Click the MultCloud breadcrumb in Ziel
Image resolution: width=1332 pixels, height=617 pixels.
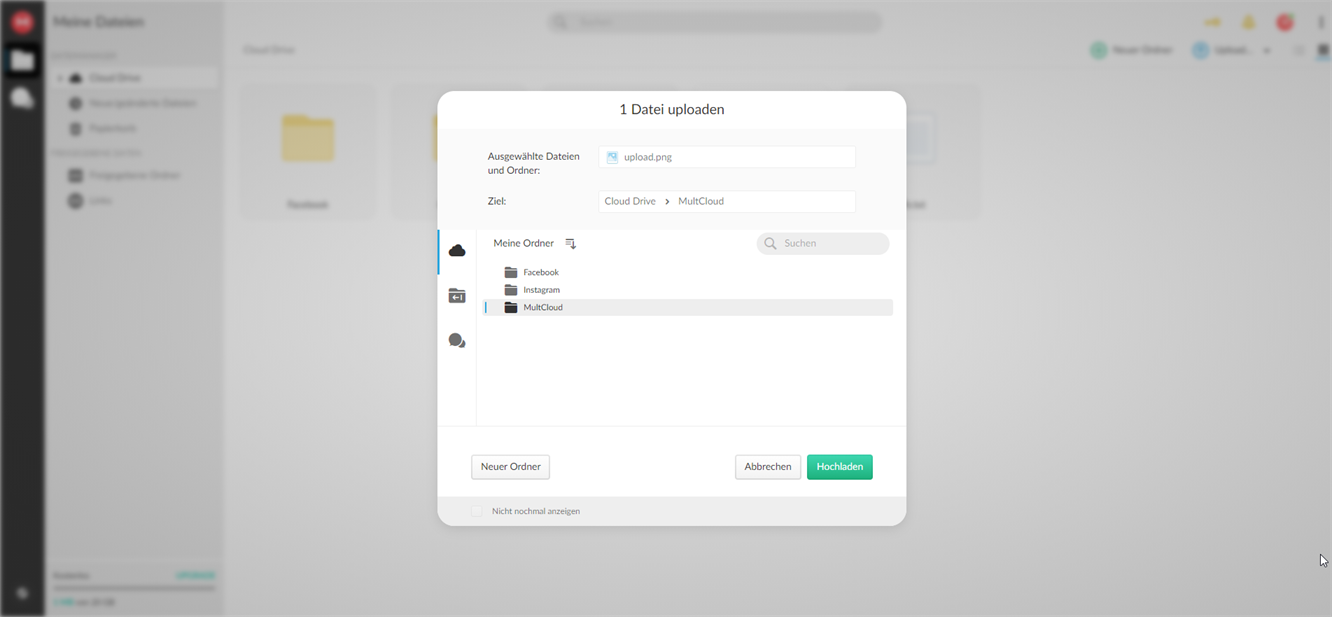click(701, 201)
